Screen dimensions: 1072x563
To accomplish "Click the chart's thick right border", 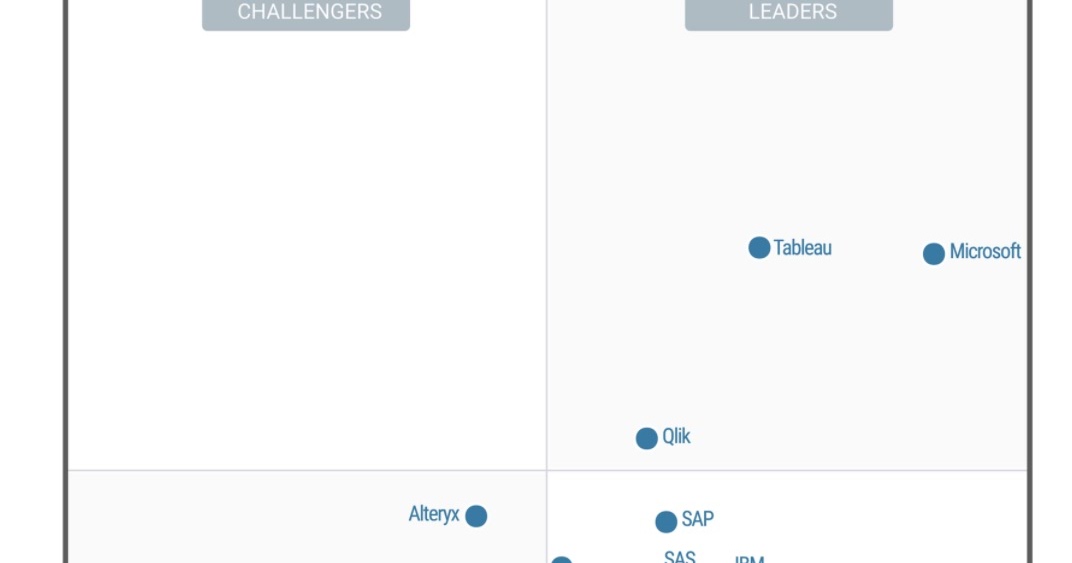I will (1030, 281).
